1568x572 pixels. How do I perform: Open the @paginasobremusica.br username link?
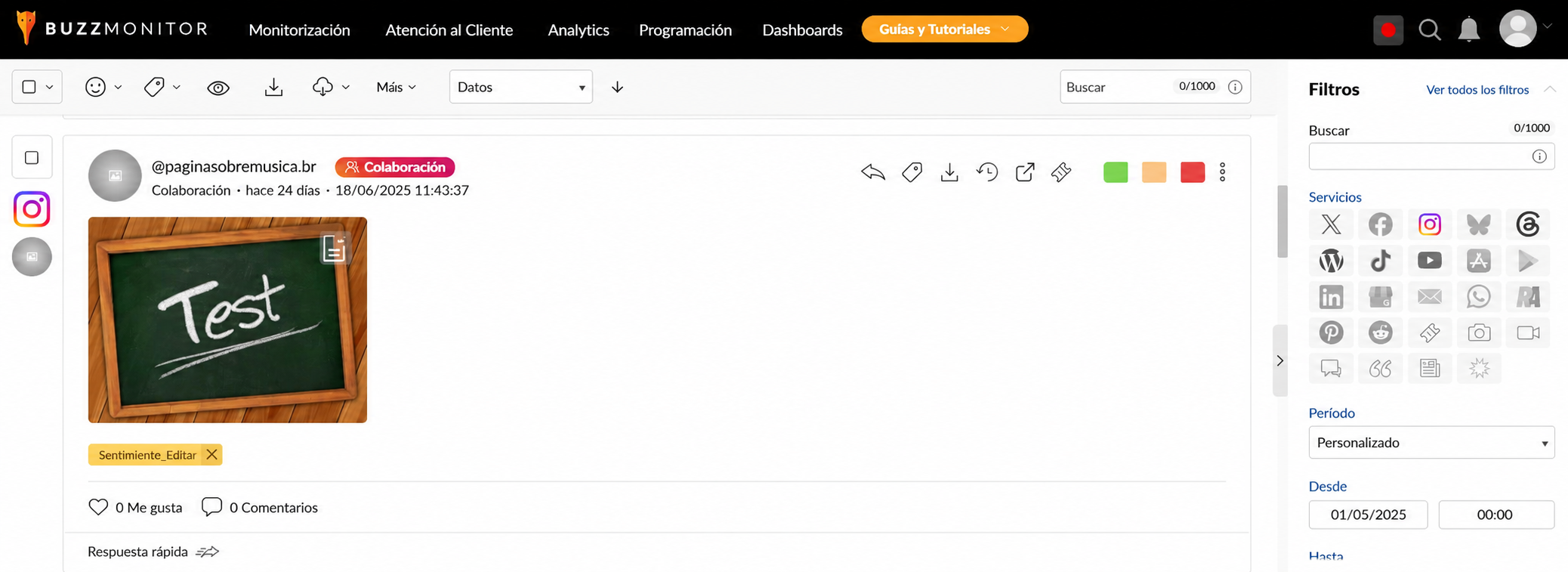click(x=233, y=166)
